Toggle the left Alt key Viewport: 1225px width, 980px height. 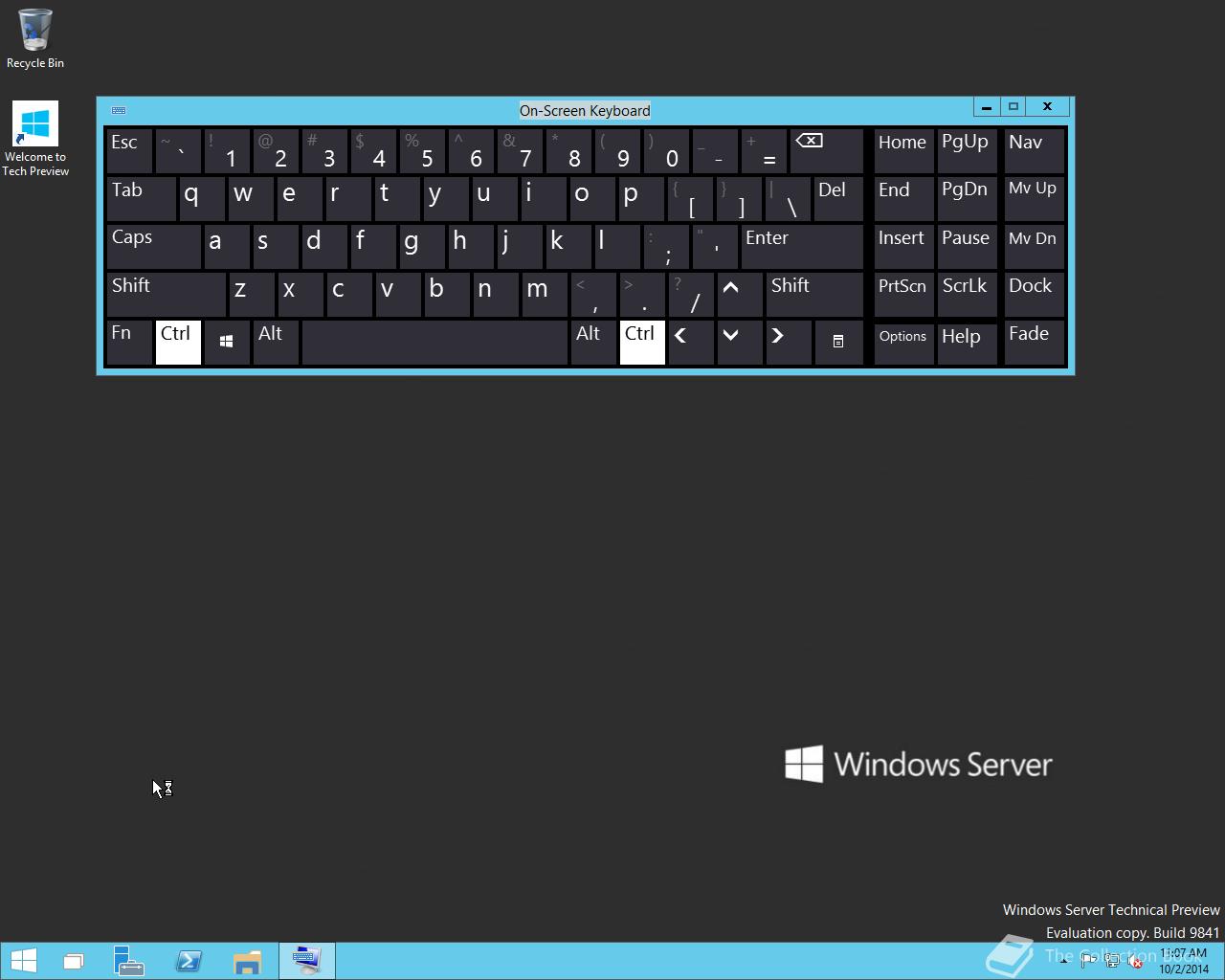tap(276, 343)
